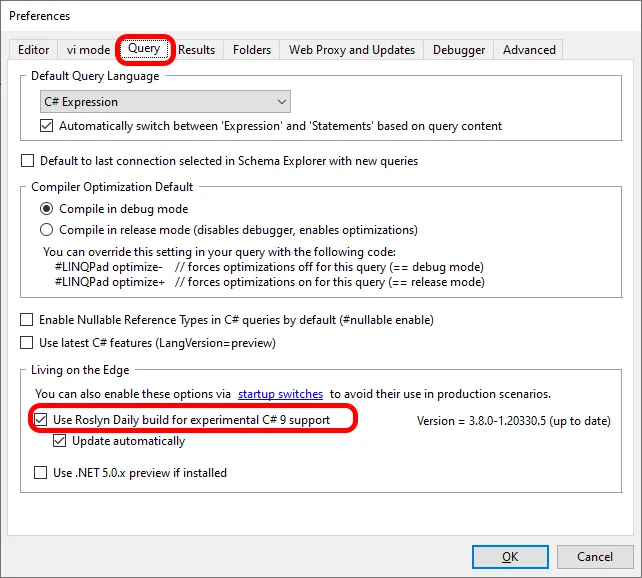Select the Advanced tab
Viewport: 642px width, 578px height.
(529, 49)
